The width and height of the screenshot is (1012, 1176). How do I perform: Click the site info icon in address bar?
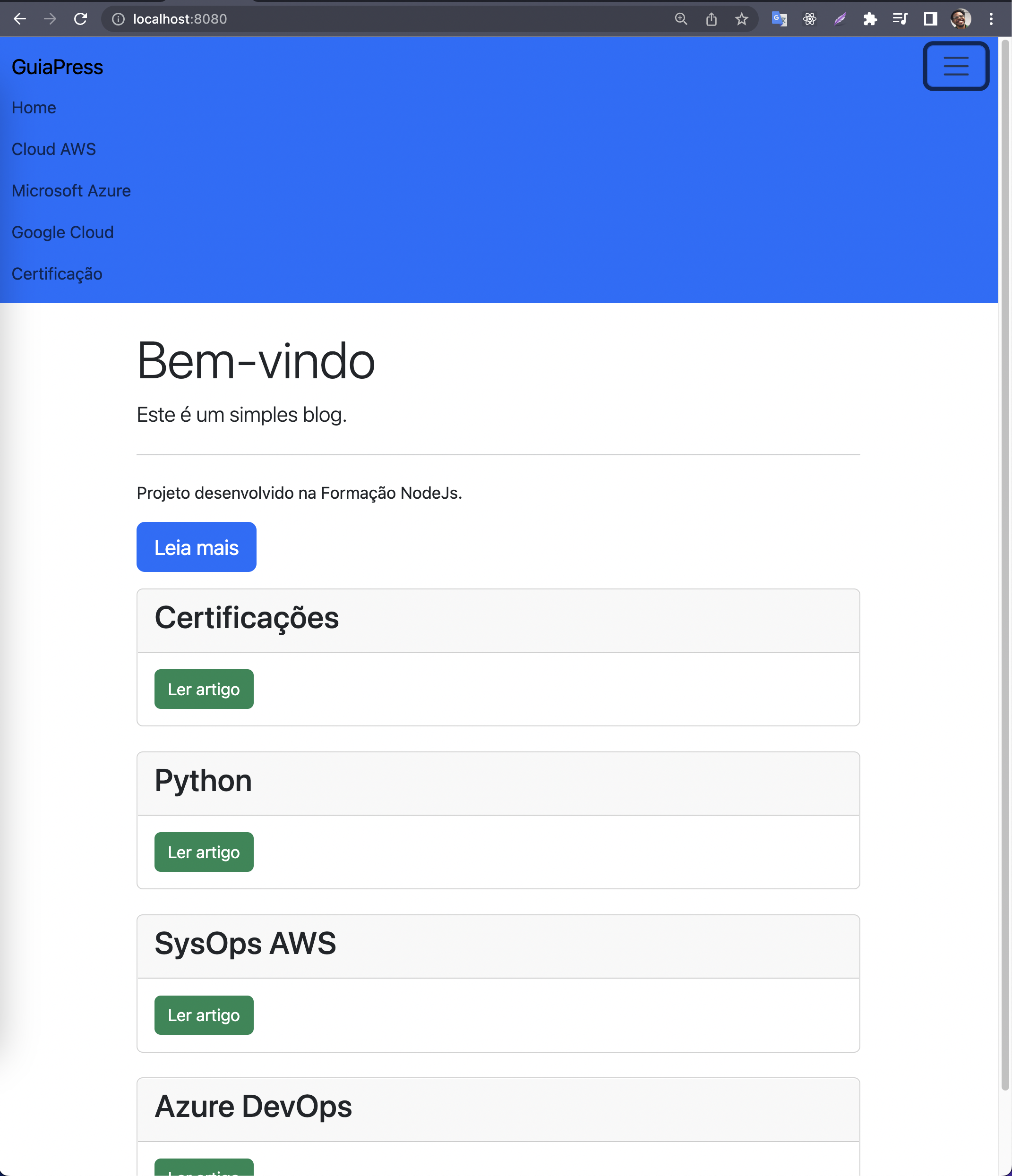(x=117, y=19)
